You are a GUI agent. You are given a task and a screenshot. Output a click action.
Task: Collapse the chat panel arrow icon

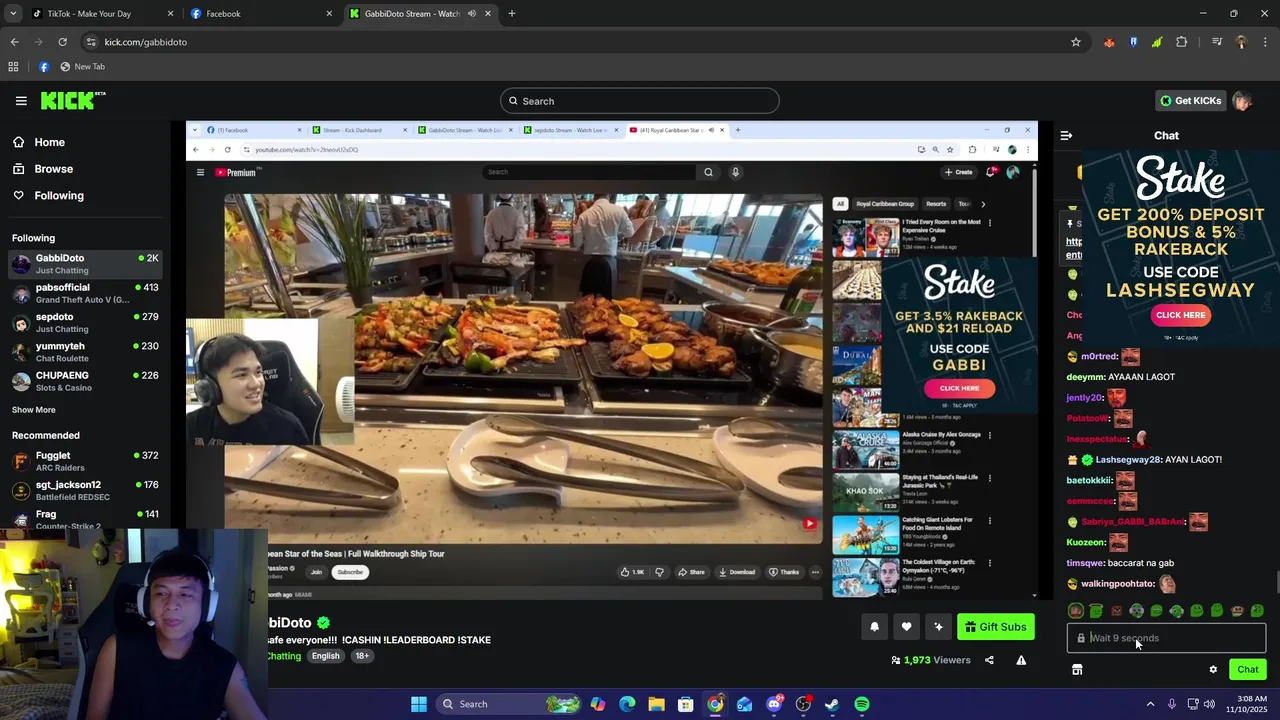point(1066,135)
